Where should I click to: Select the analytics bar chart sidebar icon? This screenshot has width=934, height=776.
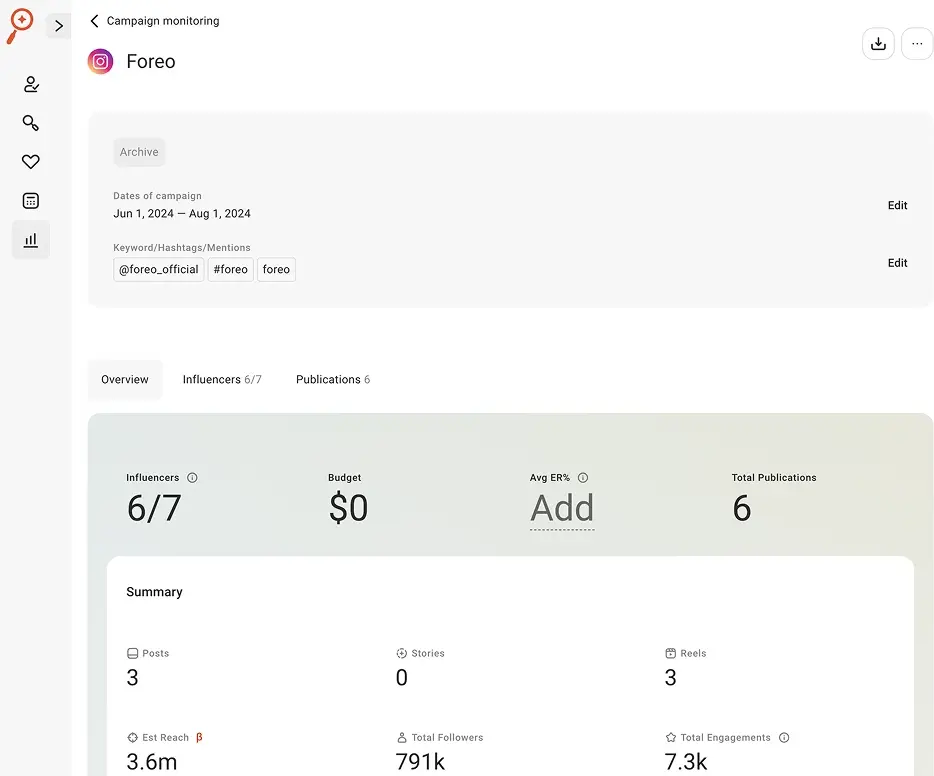point(30,239)
